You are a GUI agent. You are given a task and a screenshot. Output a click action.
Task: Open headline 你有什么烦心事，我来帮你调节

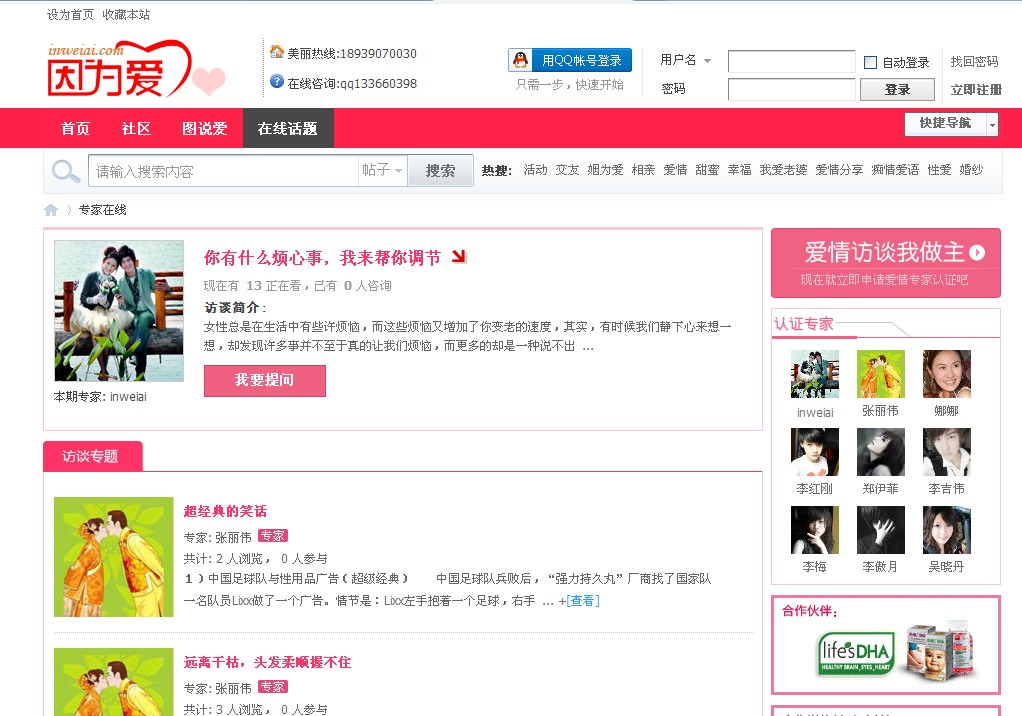pos(322,258)
